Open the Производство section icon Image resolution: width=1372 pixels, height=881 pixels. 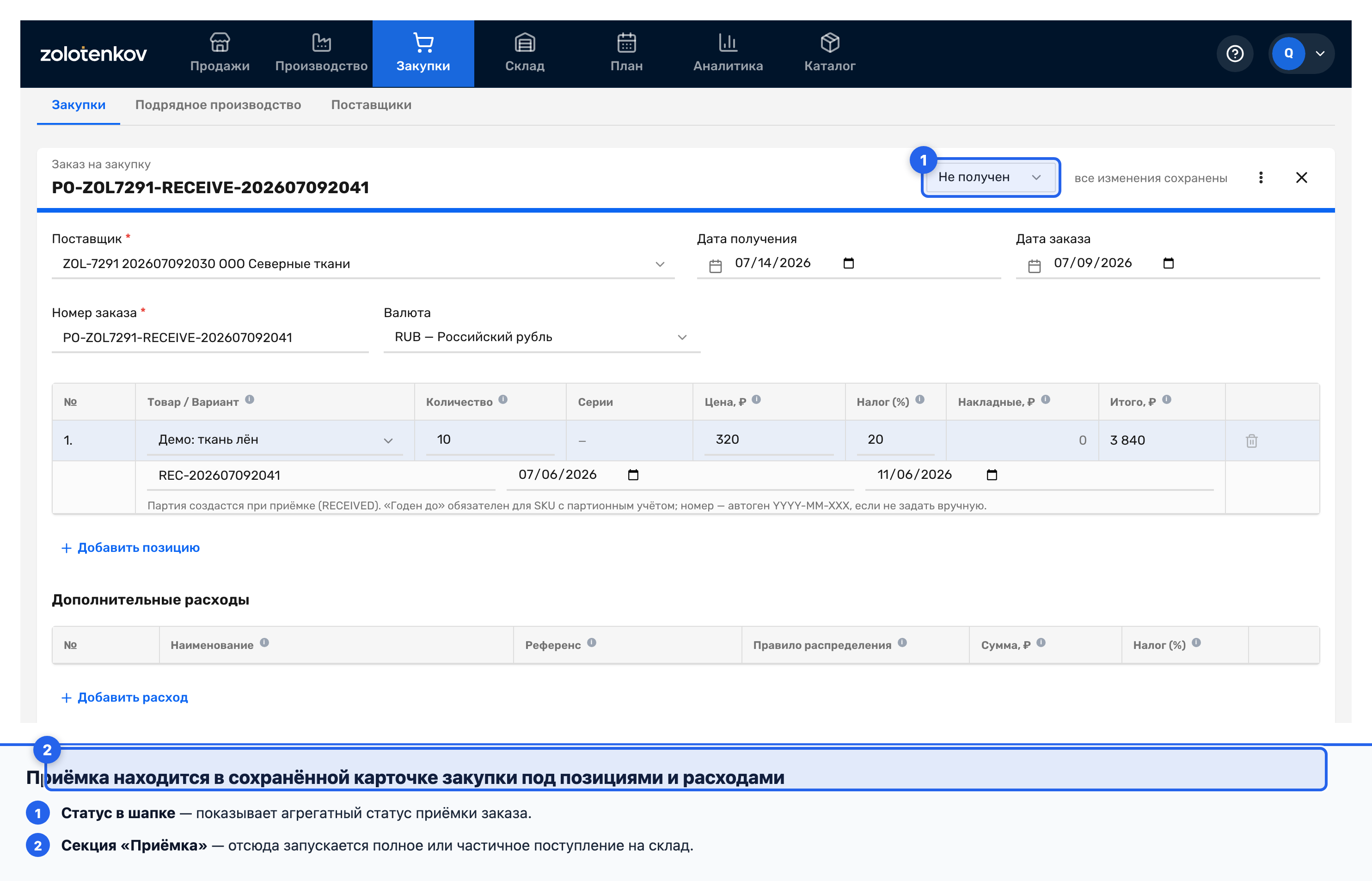321,43
